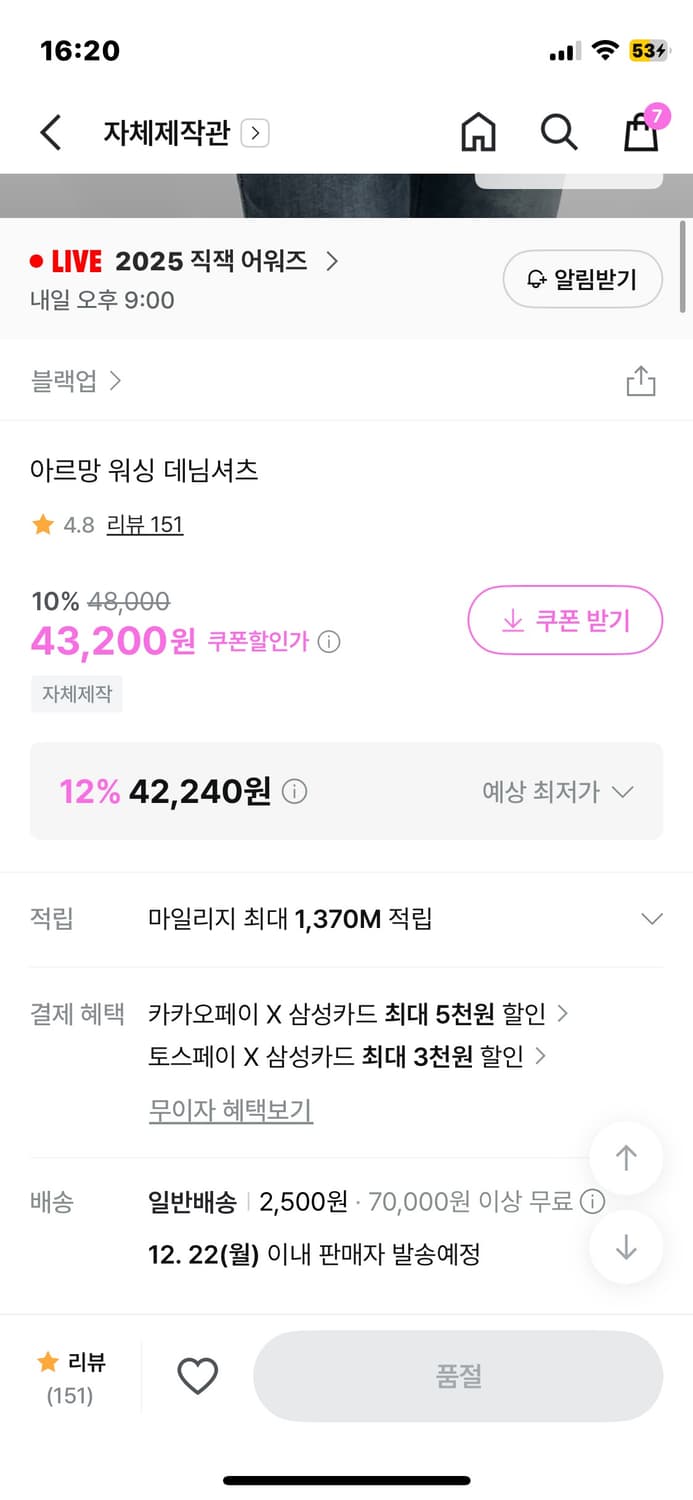Tap the 리뷰 151 review count link
The height and width of the screenshot is (1500, 693).
pos(145,524)
